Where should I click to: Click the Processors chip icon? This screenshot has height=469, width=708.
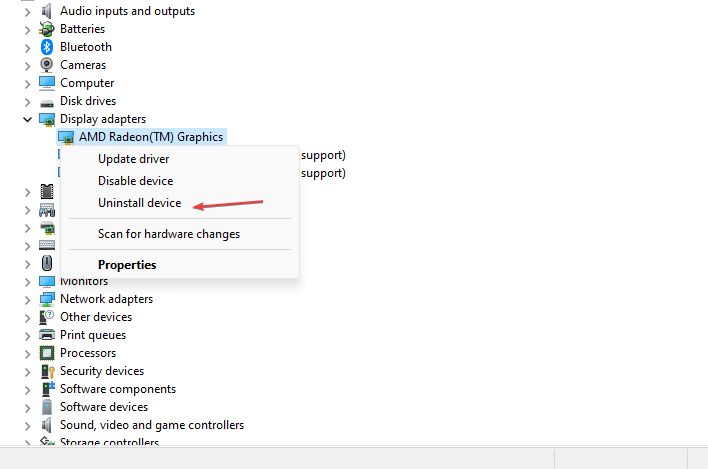(47, 353)
